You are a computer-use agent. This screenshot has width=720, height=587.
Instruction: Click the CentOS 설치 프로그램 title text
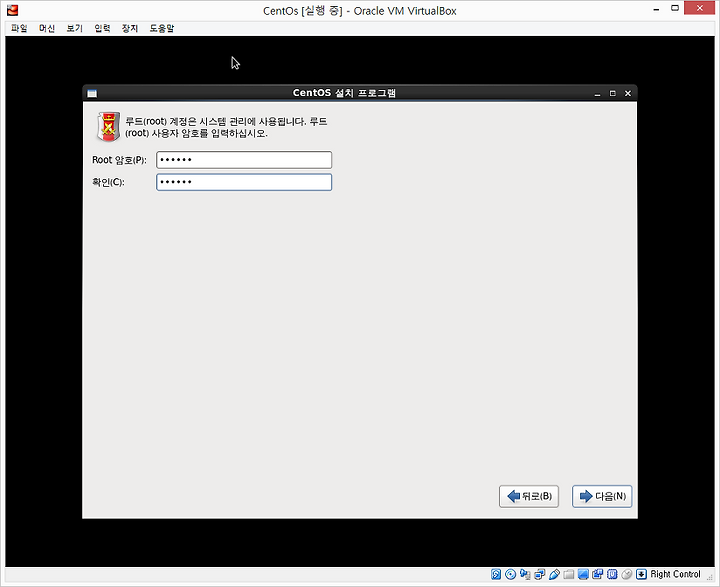[x=344, y=93]
